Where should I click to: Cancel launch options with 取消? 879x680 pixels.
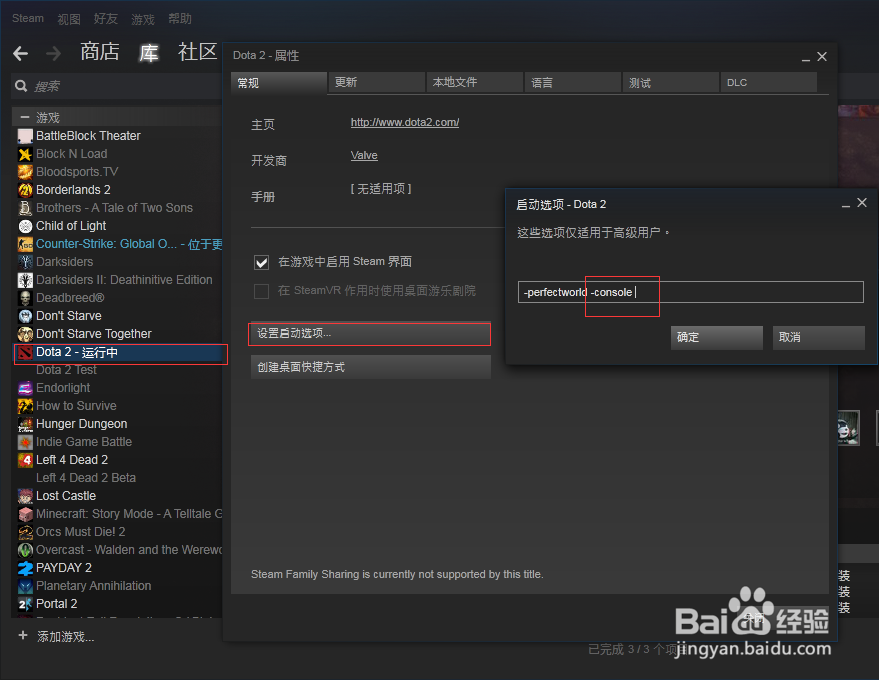818,337
